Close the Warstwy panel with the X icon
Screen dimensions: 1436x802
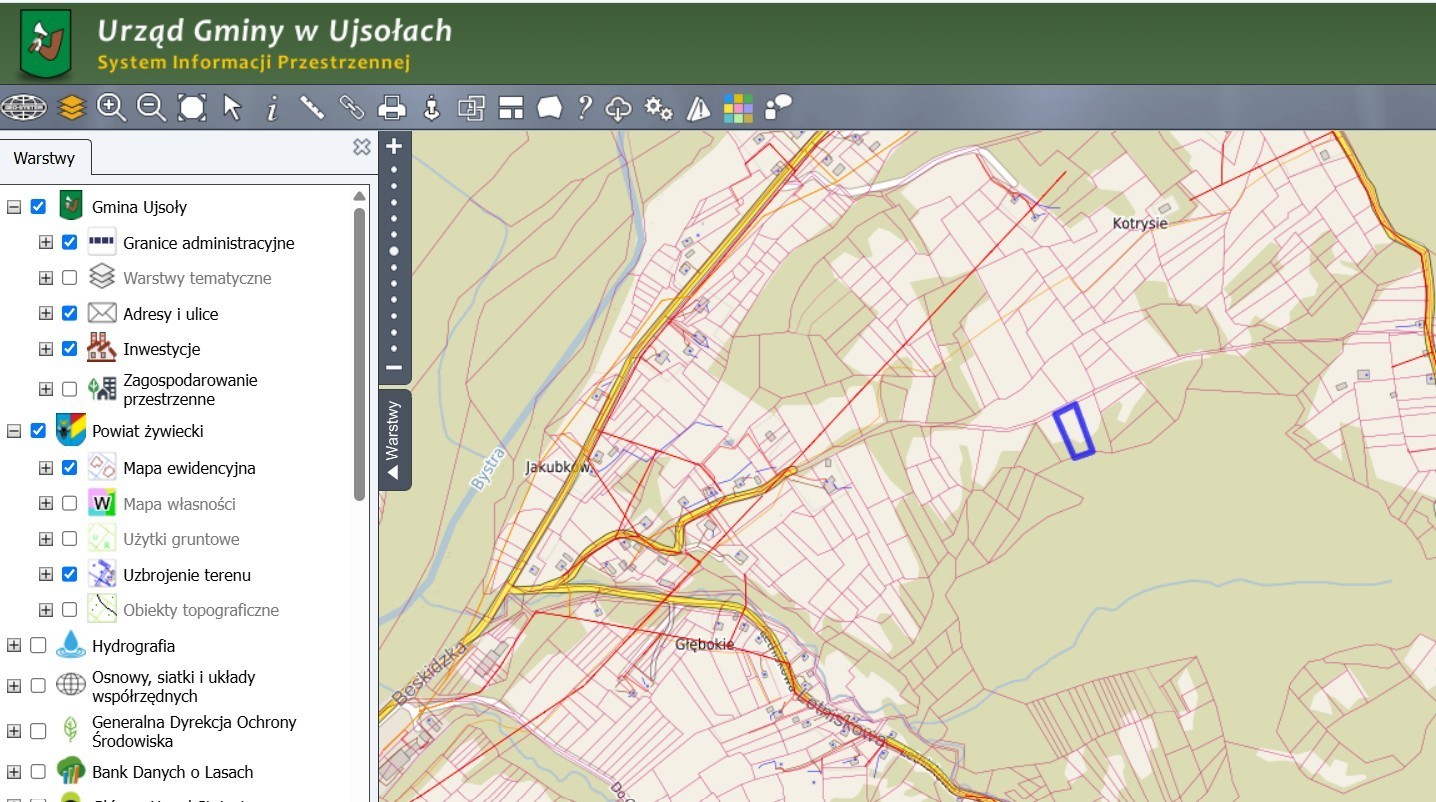[x=362, y=147]
